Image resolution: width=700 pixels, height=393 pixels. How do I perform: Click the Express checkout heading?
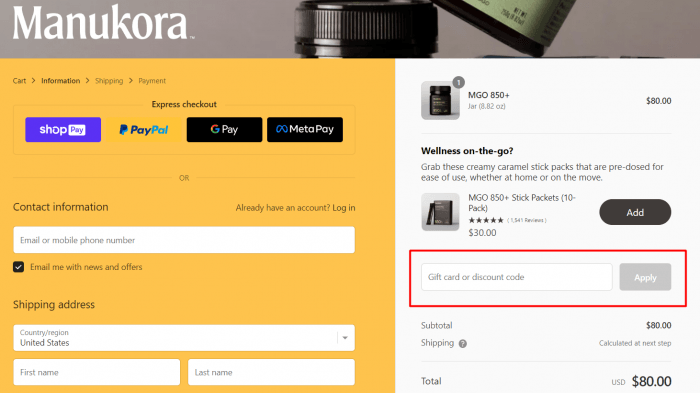184,105
